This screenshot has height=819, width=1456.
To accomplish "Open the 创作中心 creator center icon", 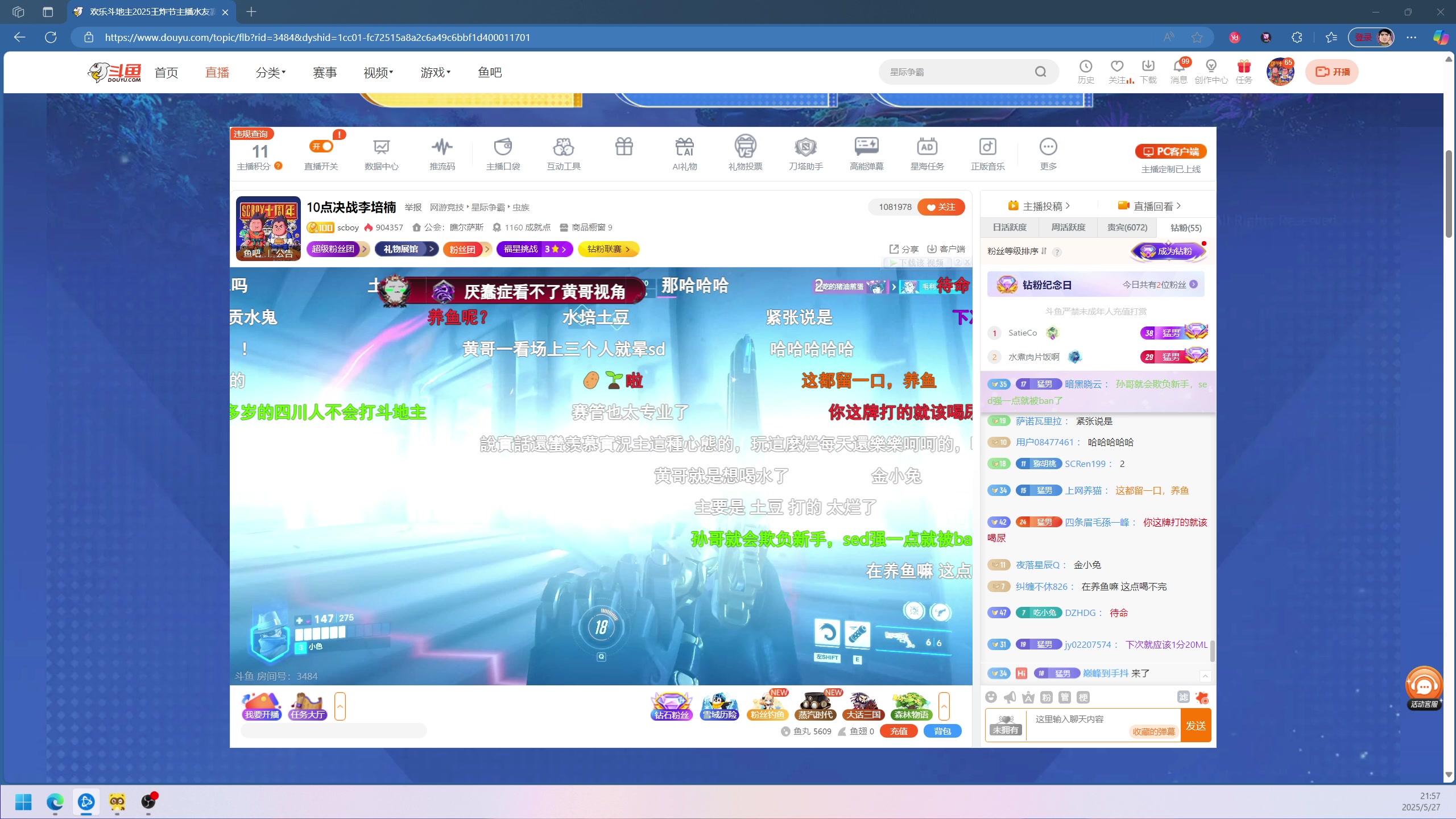I will coord(1211,72).
